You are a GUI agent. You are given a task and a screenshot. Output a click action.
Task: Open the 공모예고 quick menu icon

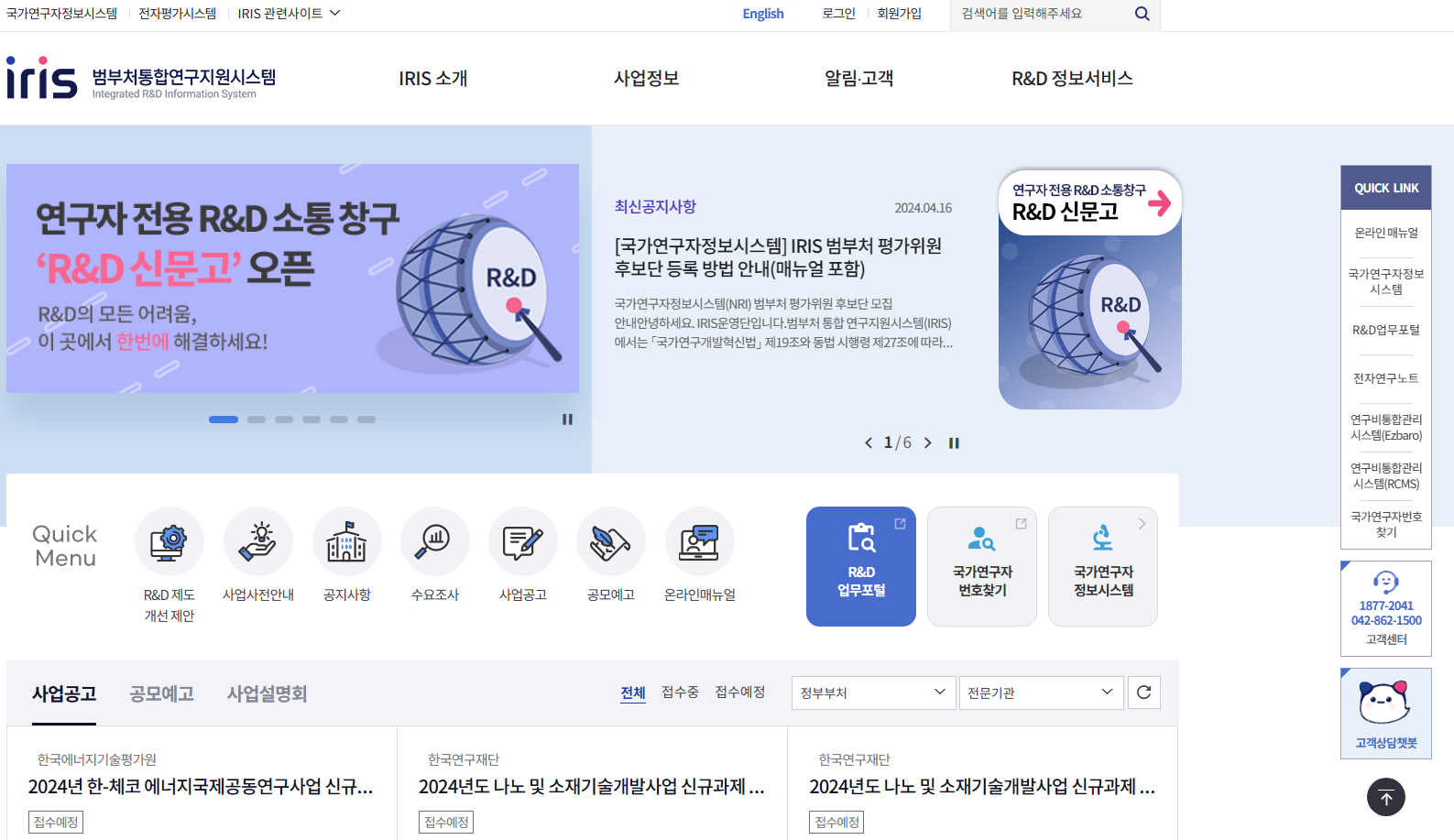click(611, 541)
